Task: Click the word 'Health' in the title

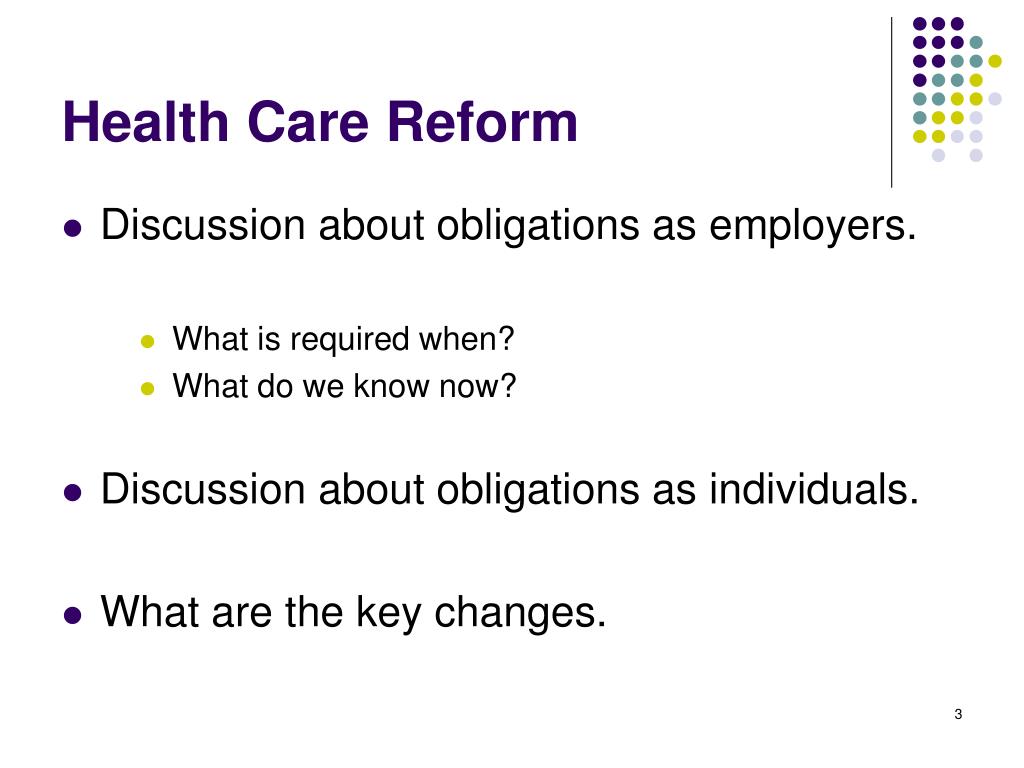Action: point(145,121)
